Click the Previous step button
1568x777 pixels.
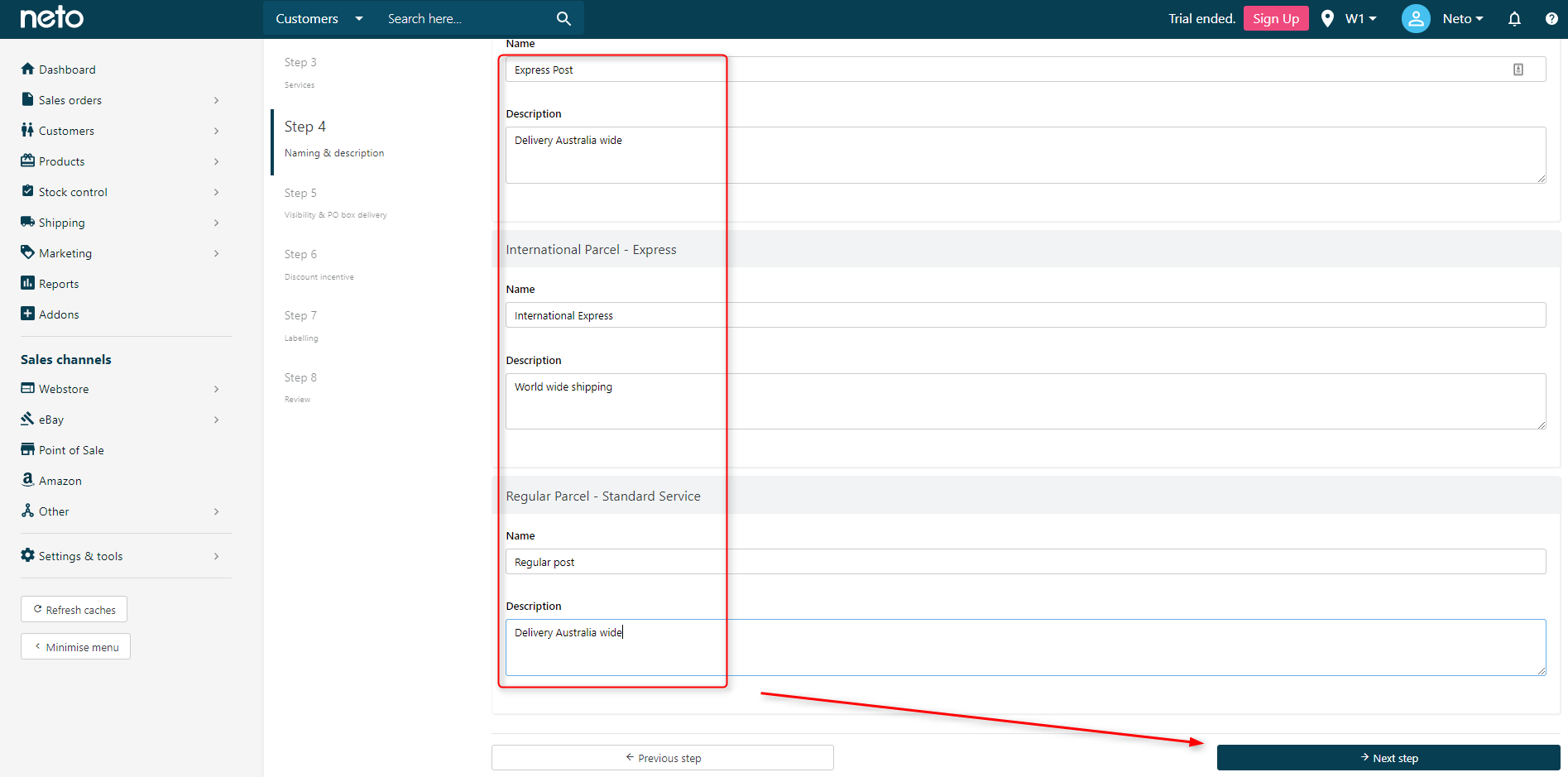click(x=663, y=757)
